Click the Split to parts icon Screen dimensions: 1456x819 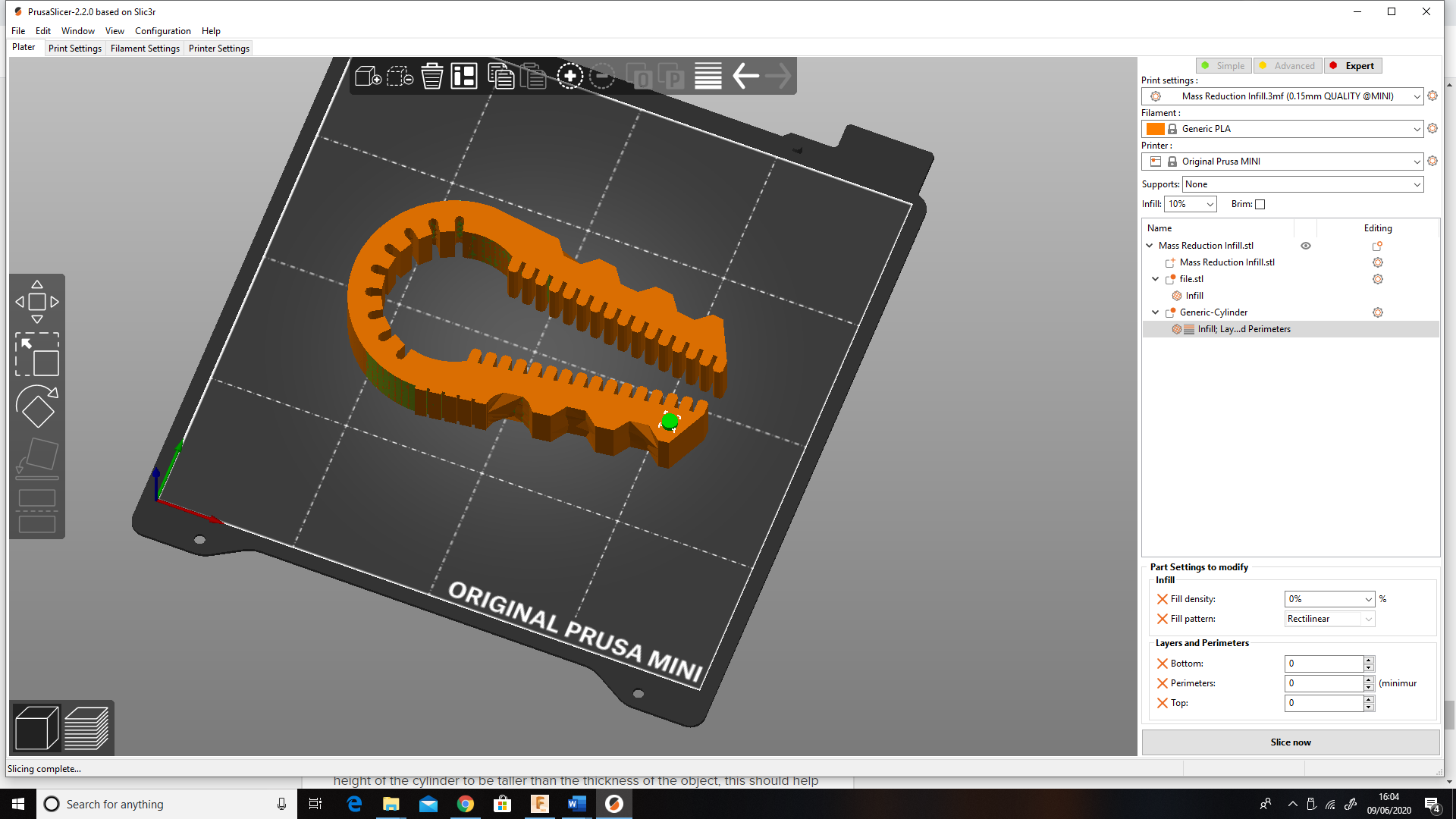click(671, 76)
